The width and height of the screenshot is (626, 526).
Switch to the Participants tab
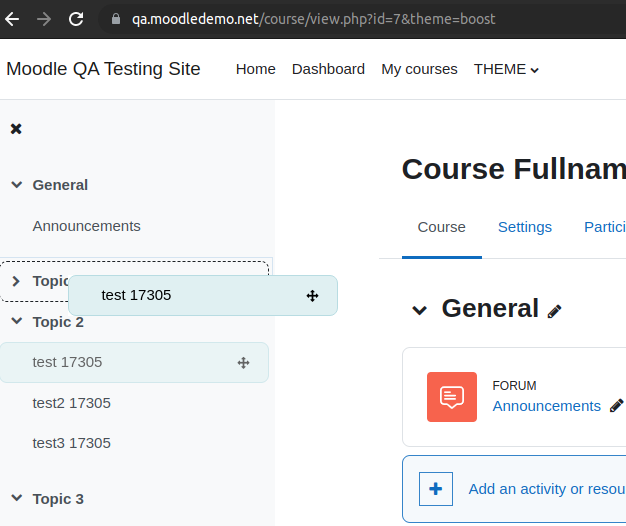point(605,227)
